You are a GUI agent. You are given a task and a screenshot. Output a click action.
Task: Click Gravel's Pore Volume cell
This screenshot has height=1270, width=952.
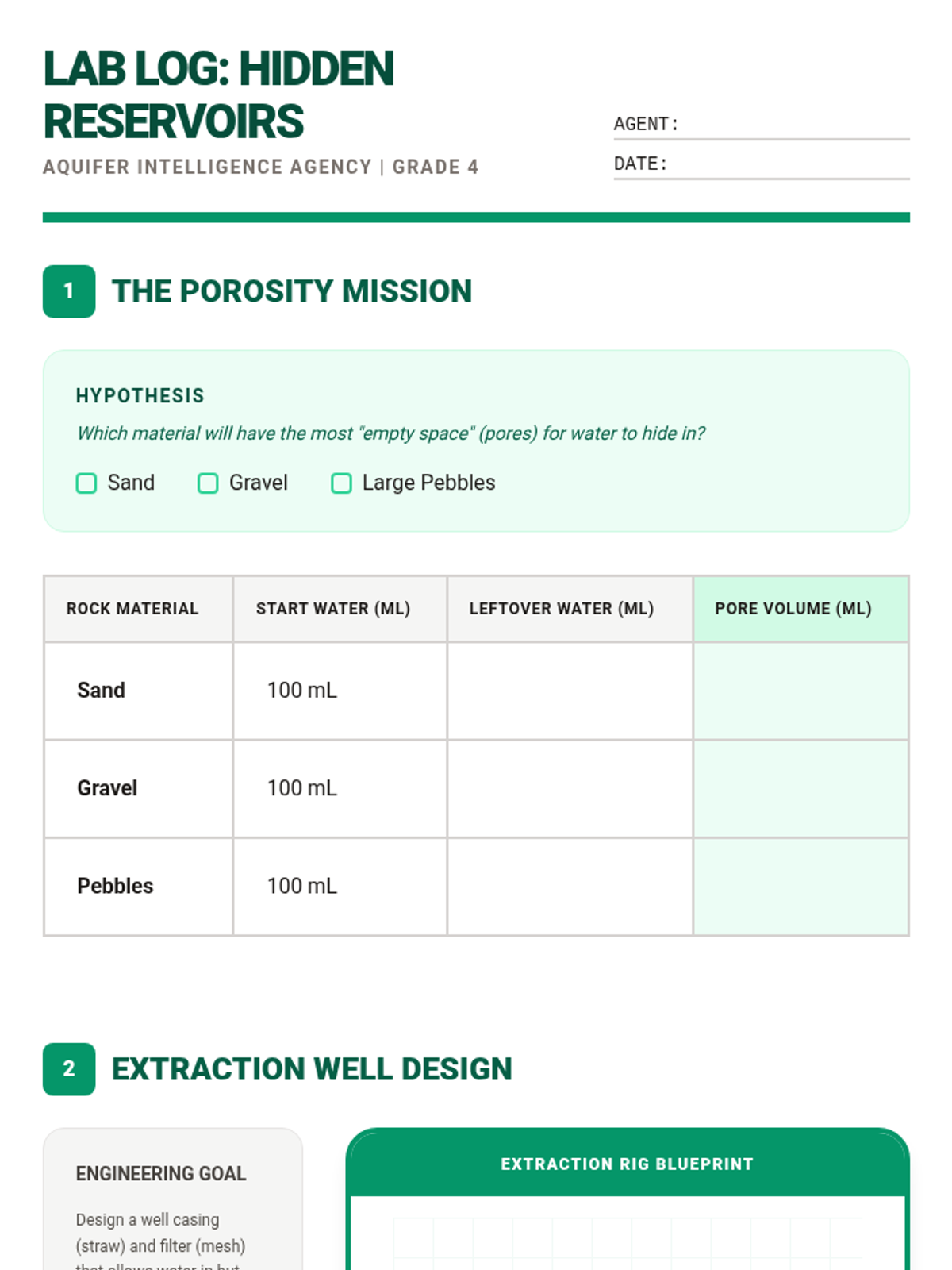click(800, 788)
